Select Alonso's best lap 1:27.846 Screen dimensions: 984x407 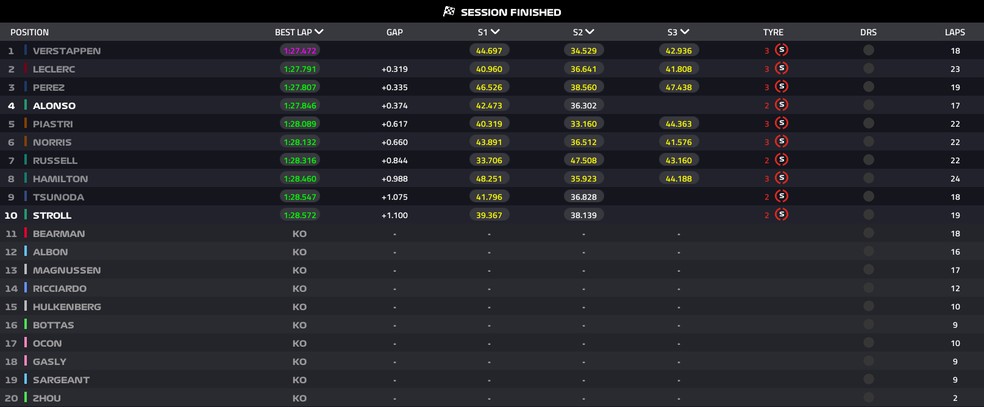[x=300, y=105]
